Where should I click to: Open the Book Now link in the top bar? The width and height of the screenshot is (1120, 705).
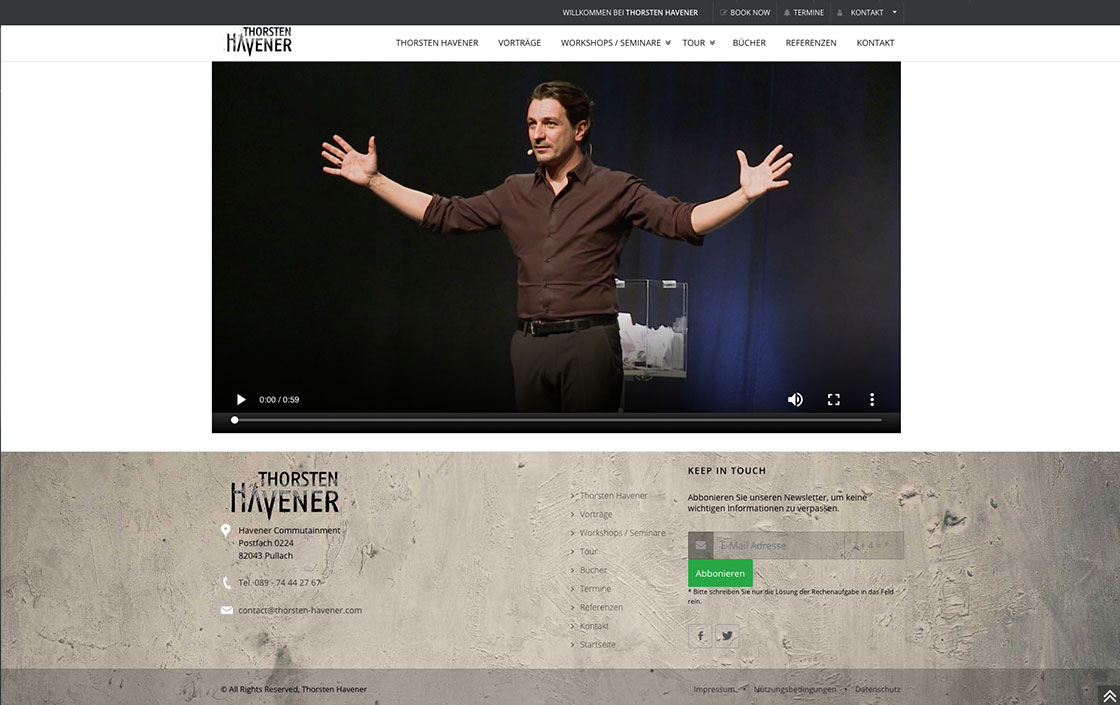(745, 13)
